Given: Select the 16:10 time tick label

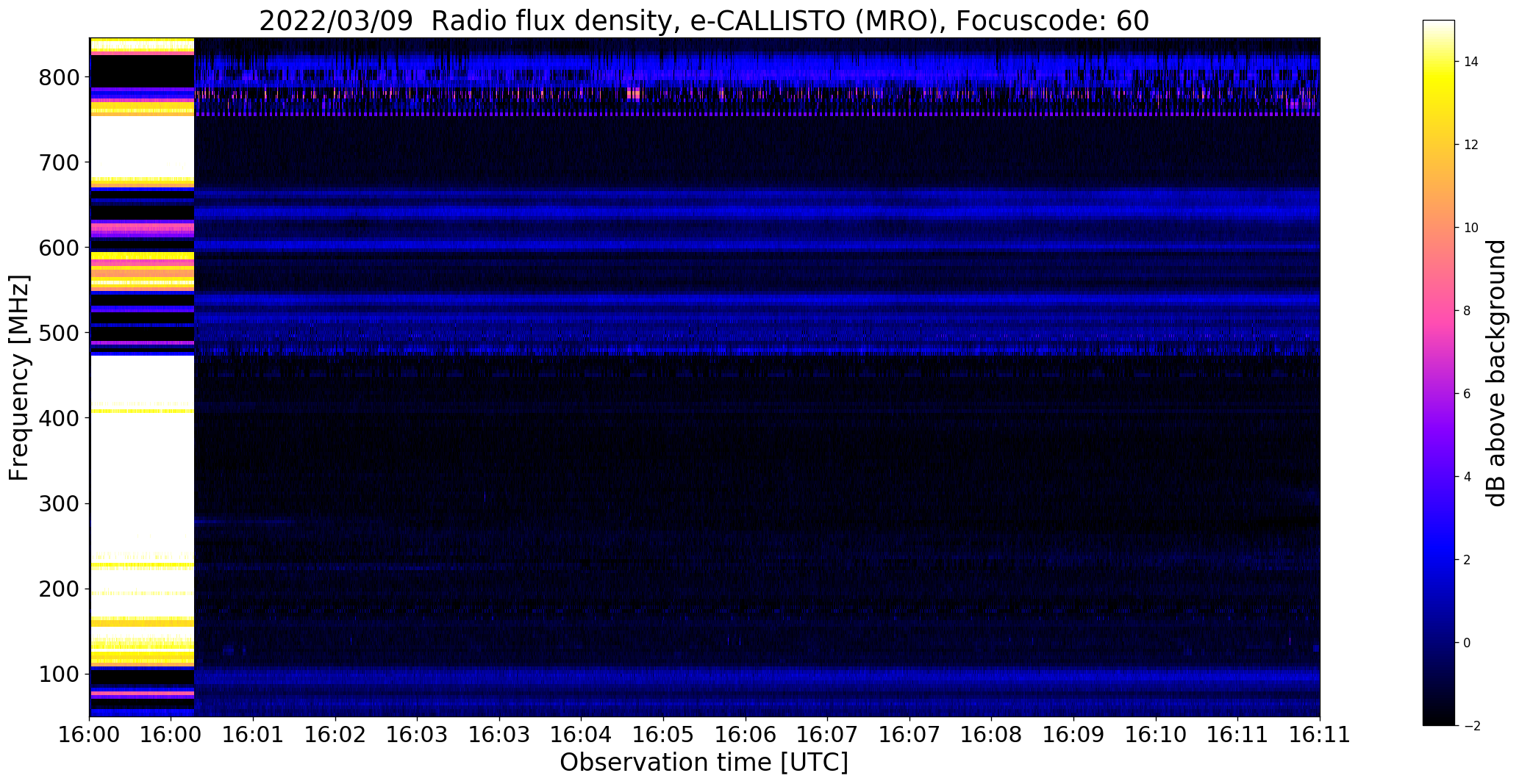Looking at the screenshot, I should (1155, 736).
